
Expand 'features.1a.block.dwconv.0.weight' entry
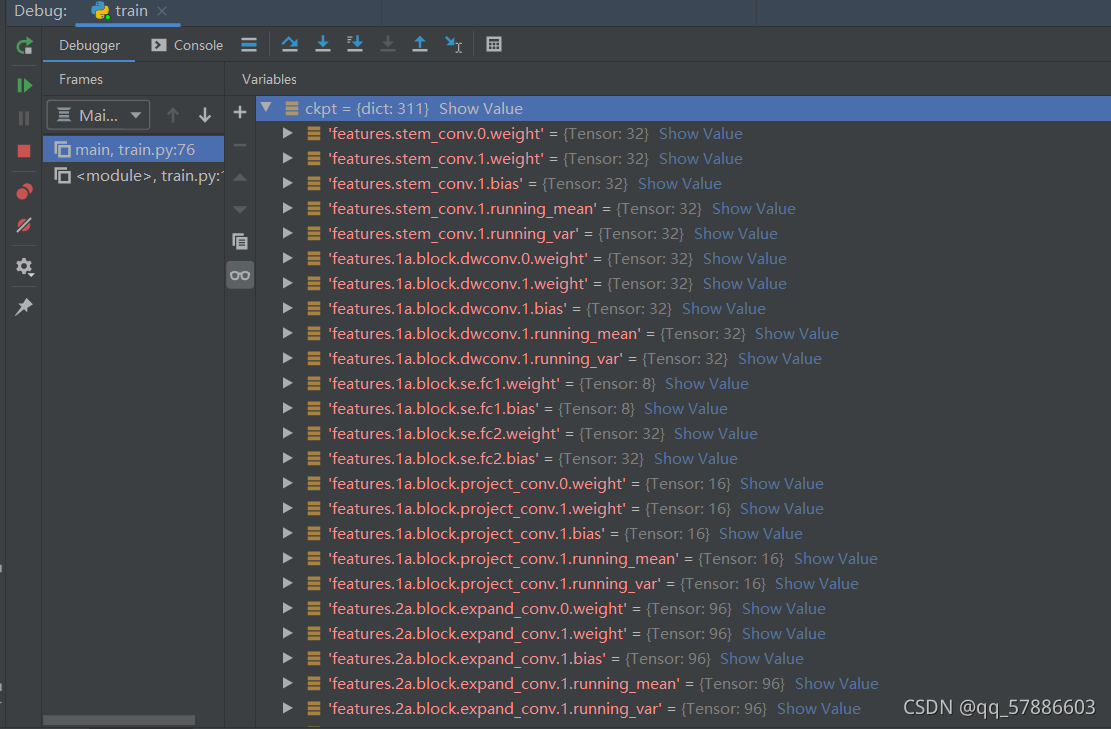[x=288, y=258]
